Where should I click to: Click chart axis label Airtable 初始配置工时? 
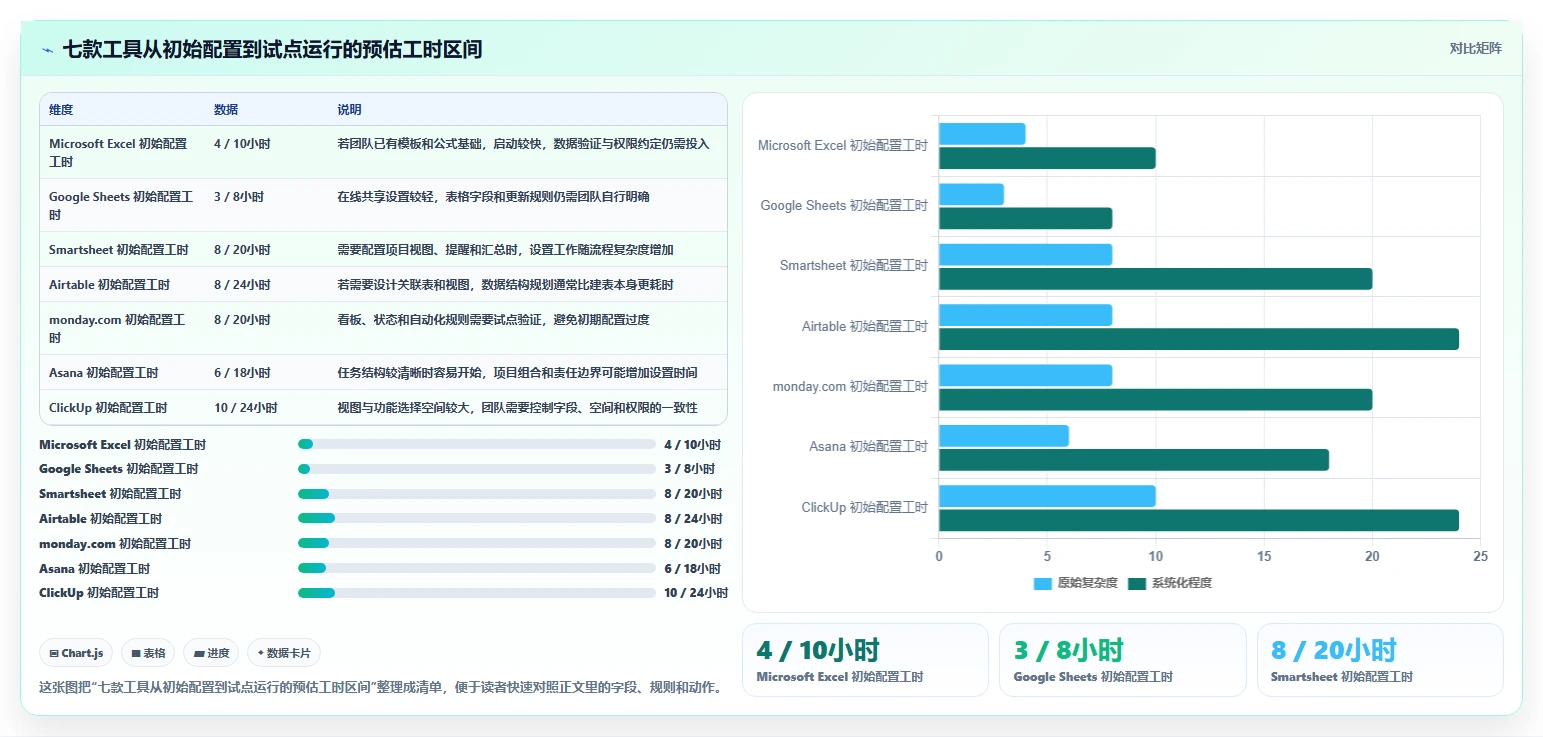pos(865,326)
